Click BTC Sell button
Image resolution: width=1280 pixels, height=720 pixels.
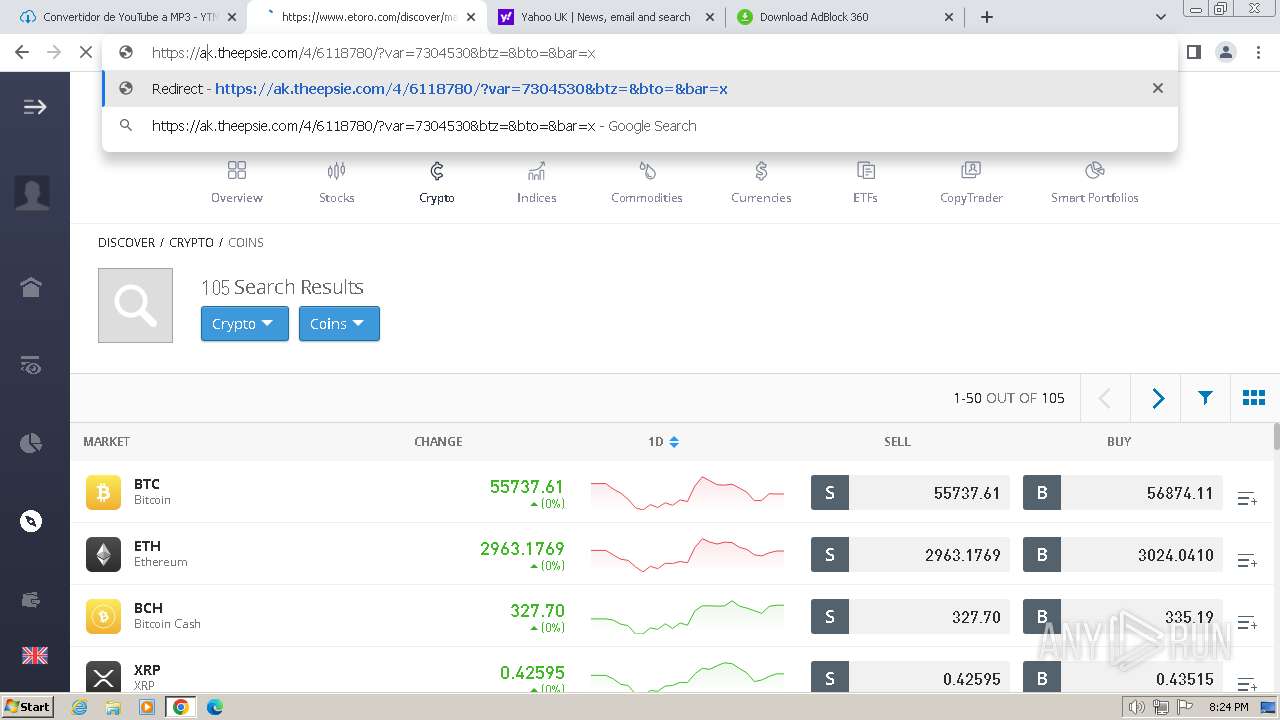coord(910,493)
